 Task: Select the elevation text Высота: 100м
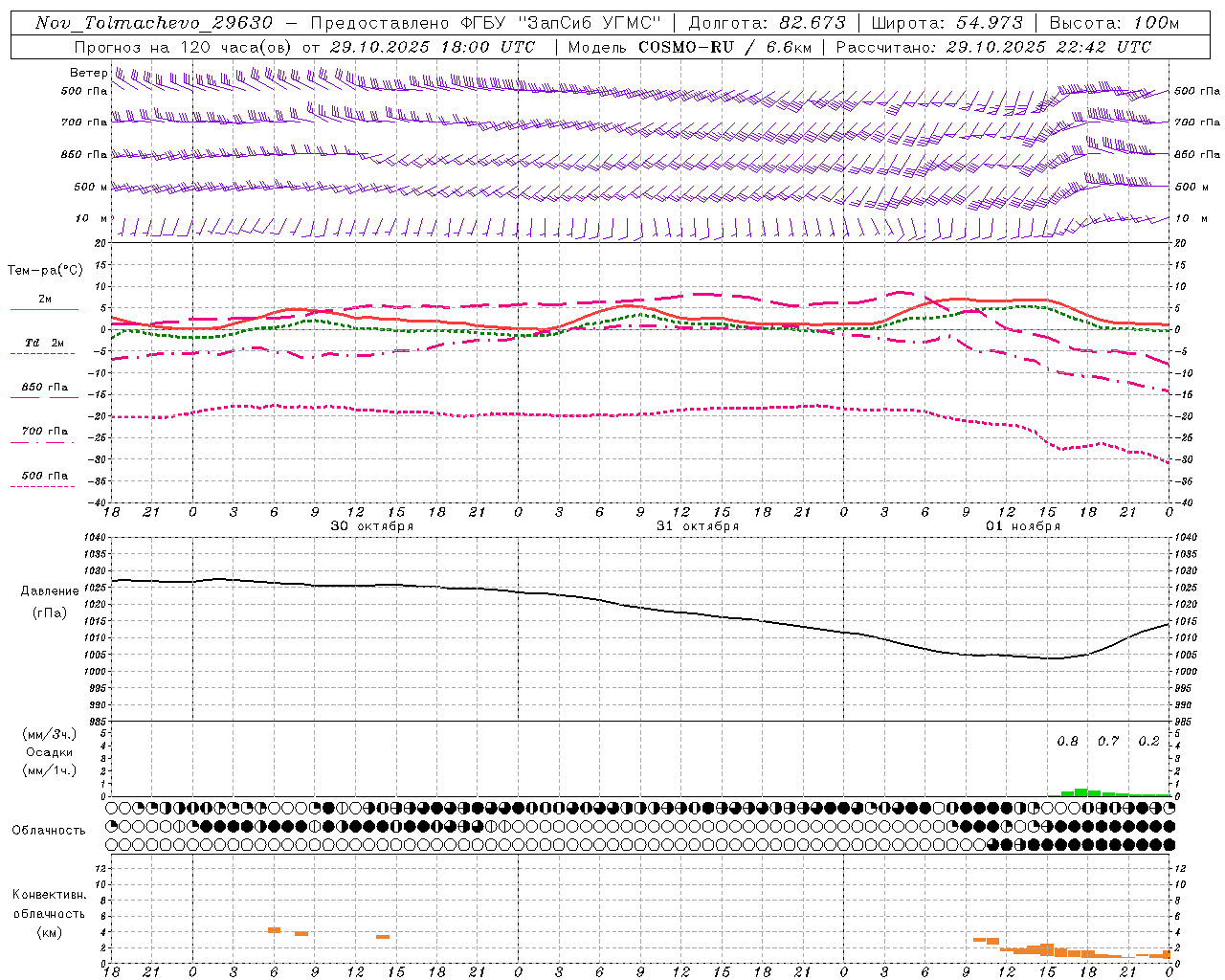[x=1115, y=23]
